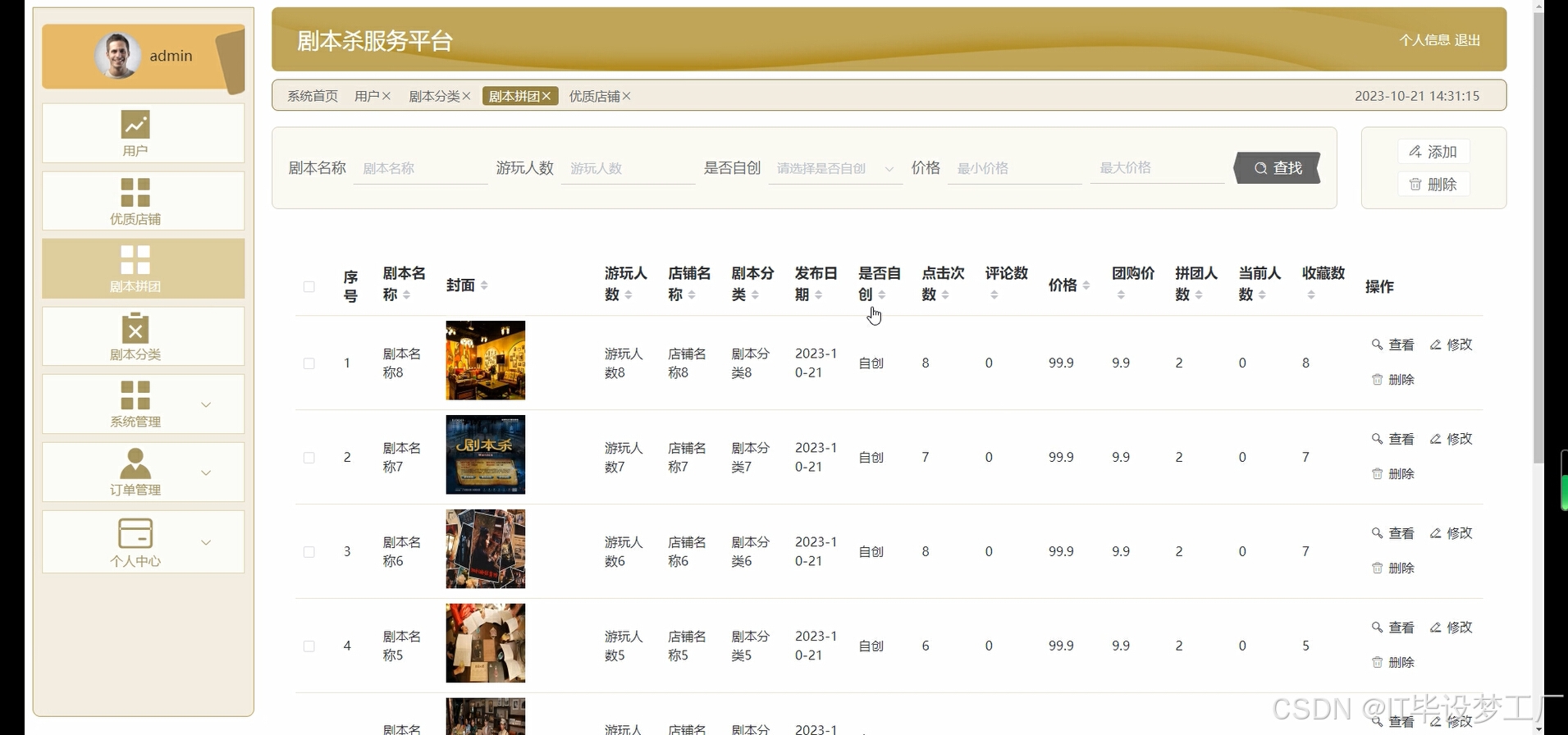The image size is (1568, 735).
Task: Close the 剧本拼团 tab
Action: point(546,96)
